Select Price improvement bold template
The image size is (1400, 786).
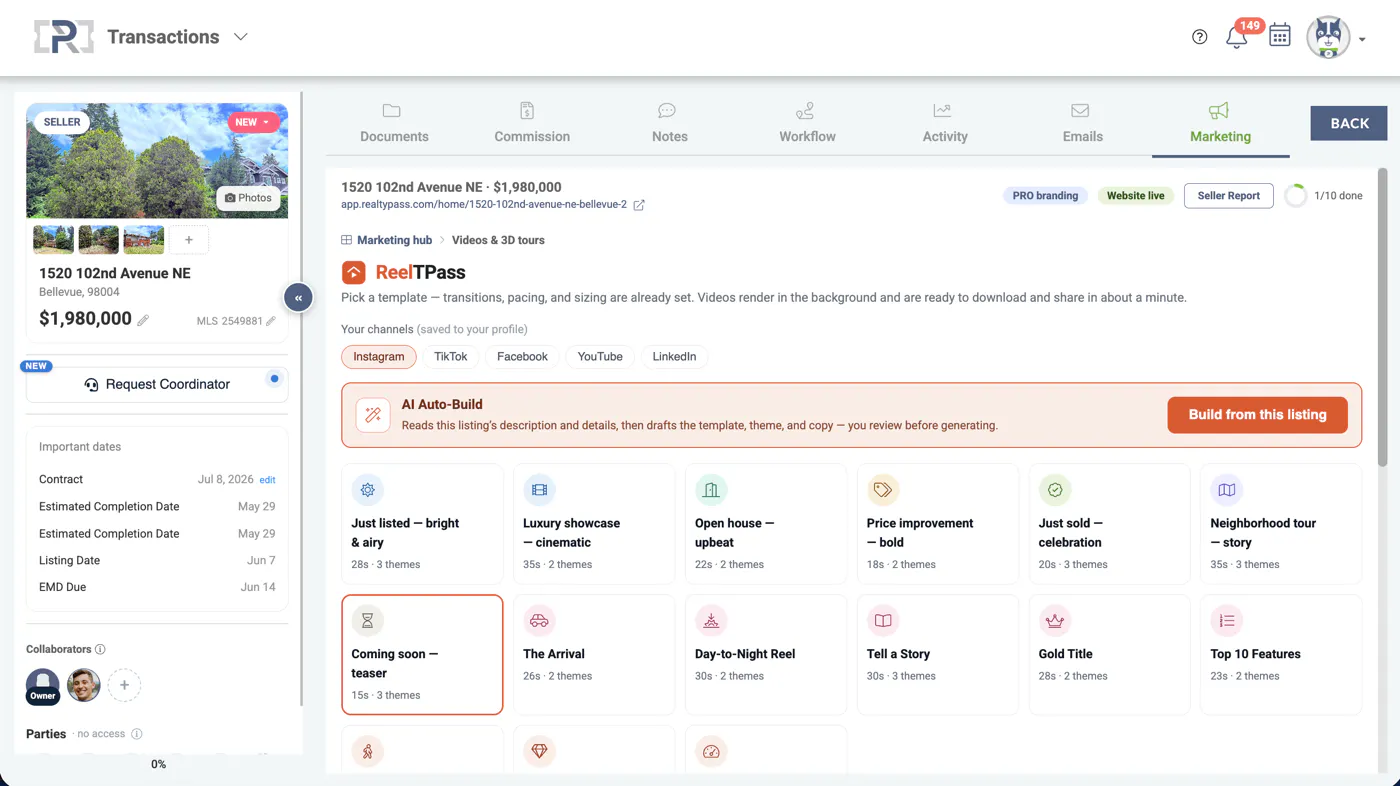[x=938, y=524]
